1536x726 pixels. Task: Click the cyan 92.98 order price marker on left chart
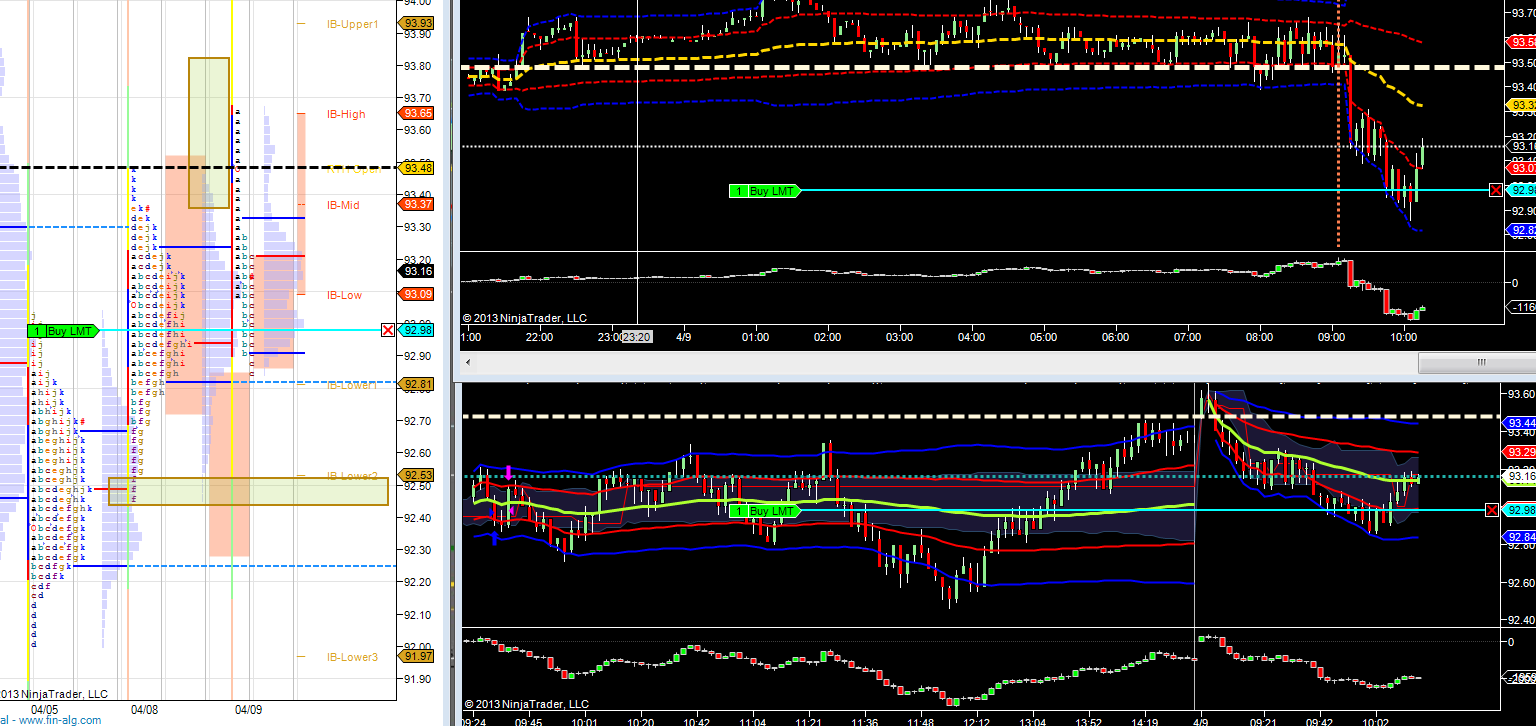pos(417,331)
